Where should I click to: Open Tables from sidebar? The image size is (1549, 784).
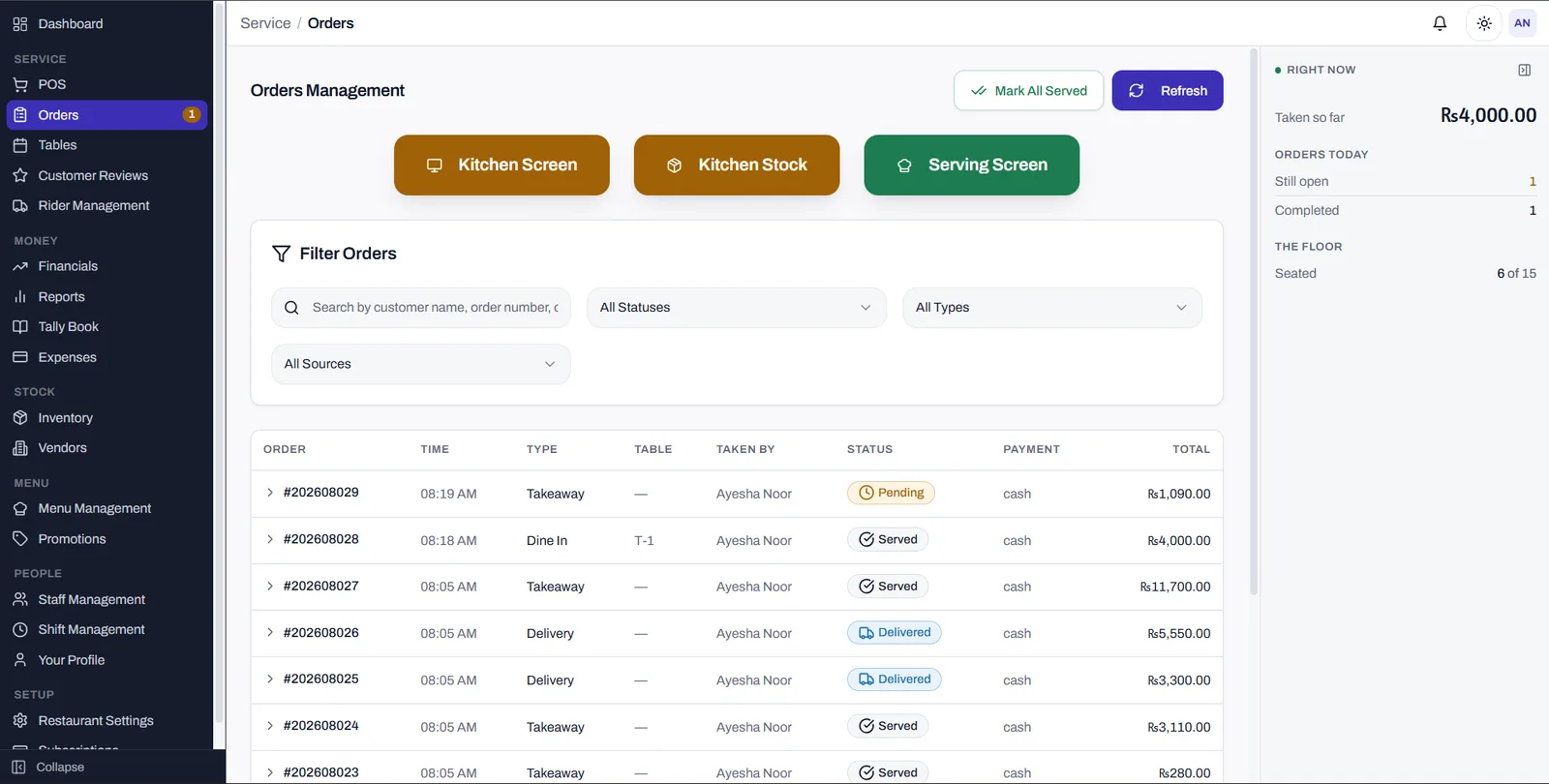pos(106,145)
